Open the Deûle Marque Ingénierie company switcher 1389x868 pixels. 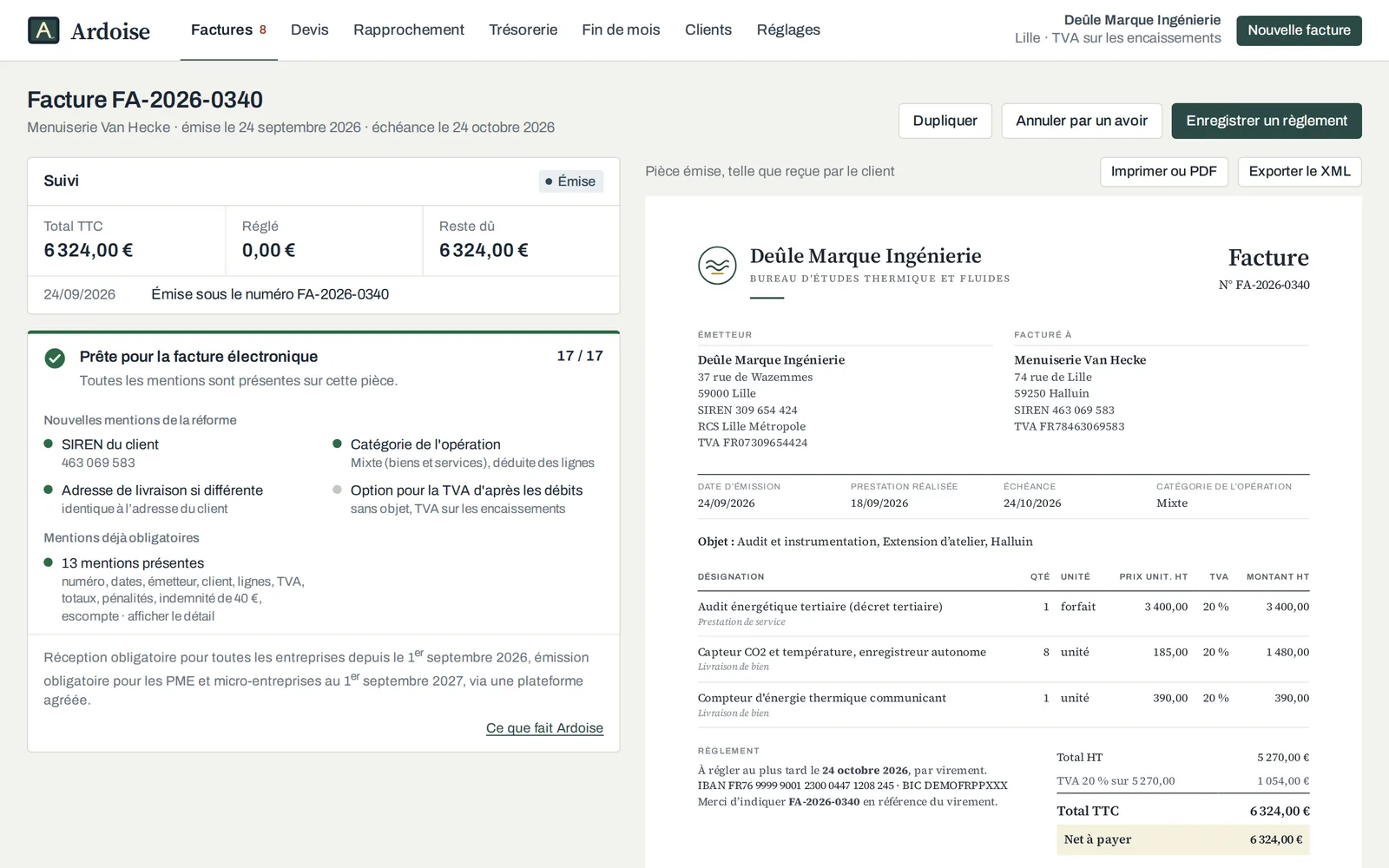1117,30
